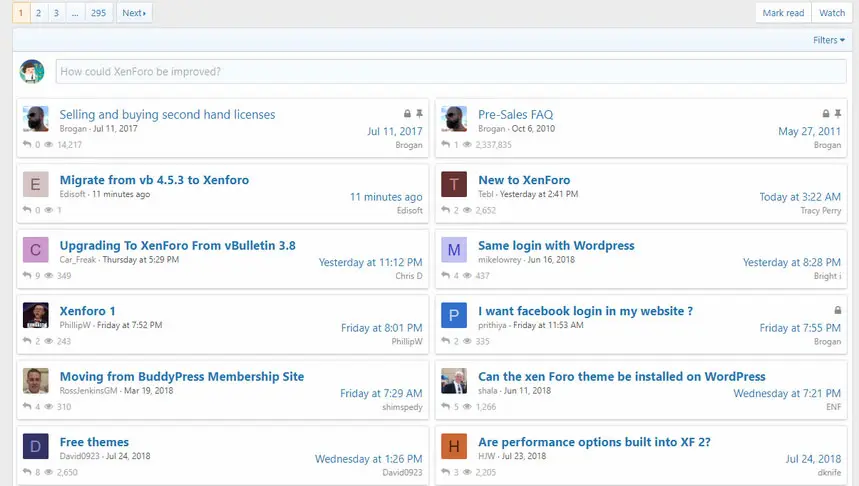Click views eye icon on Same login thread

click(x=467, y=276)
